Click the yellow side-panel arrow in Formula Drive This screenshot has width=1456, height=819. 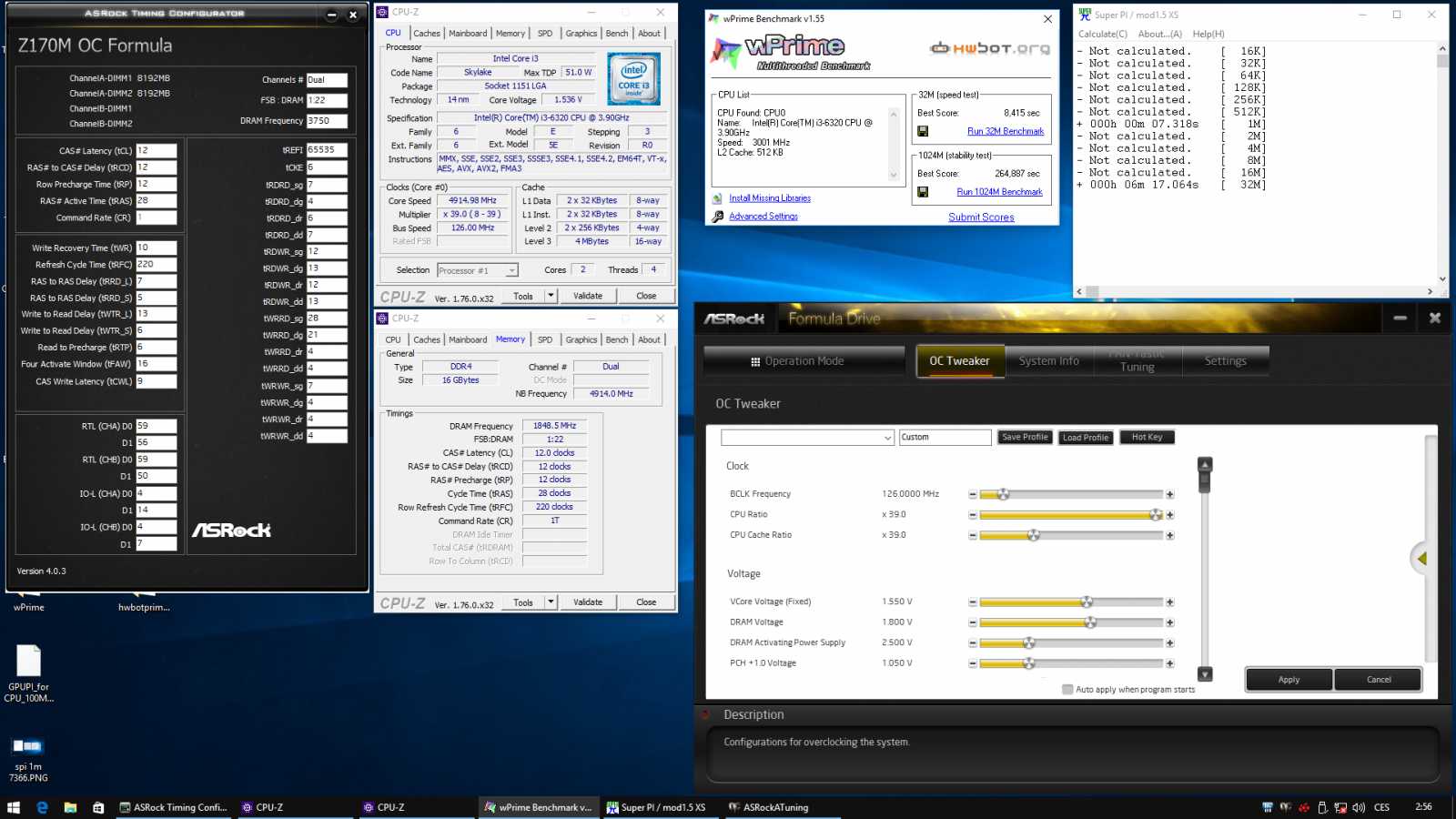click(1421, 559)
